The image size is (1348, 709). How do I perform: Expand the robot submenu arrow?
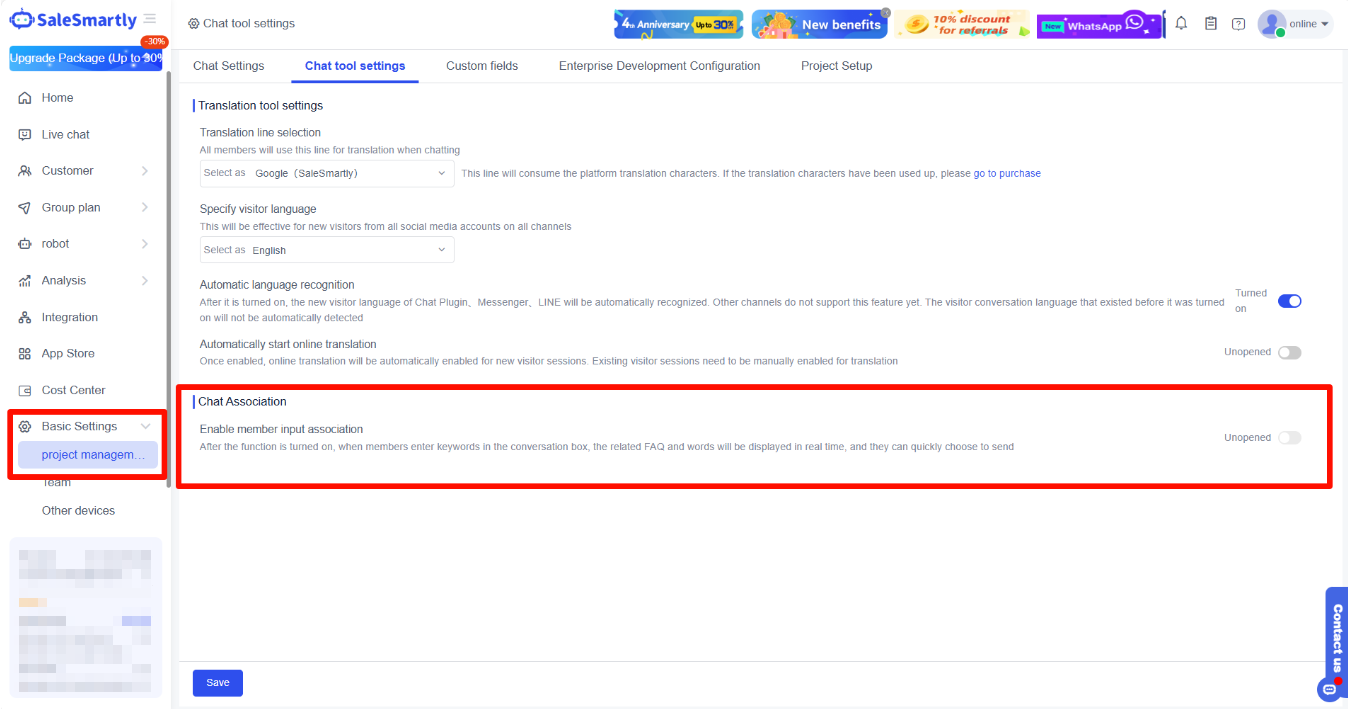(x=145, y=244)
